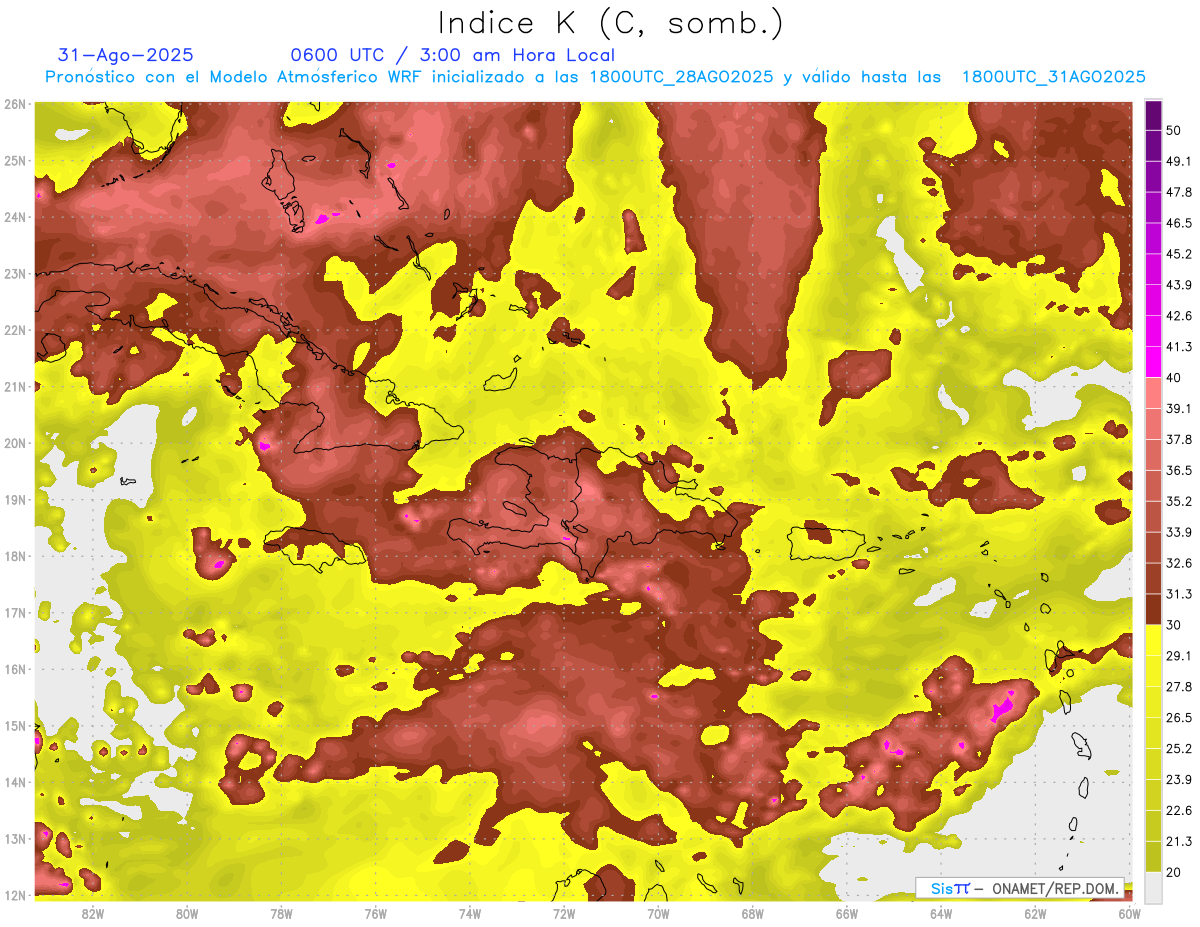The width and height of the screenshot is (1200, 927).
Task: Click the 26N latitude label
Action: click(15, 104)
